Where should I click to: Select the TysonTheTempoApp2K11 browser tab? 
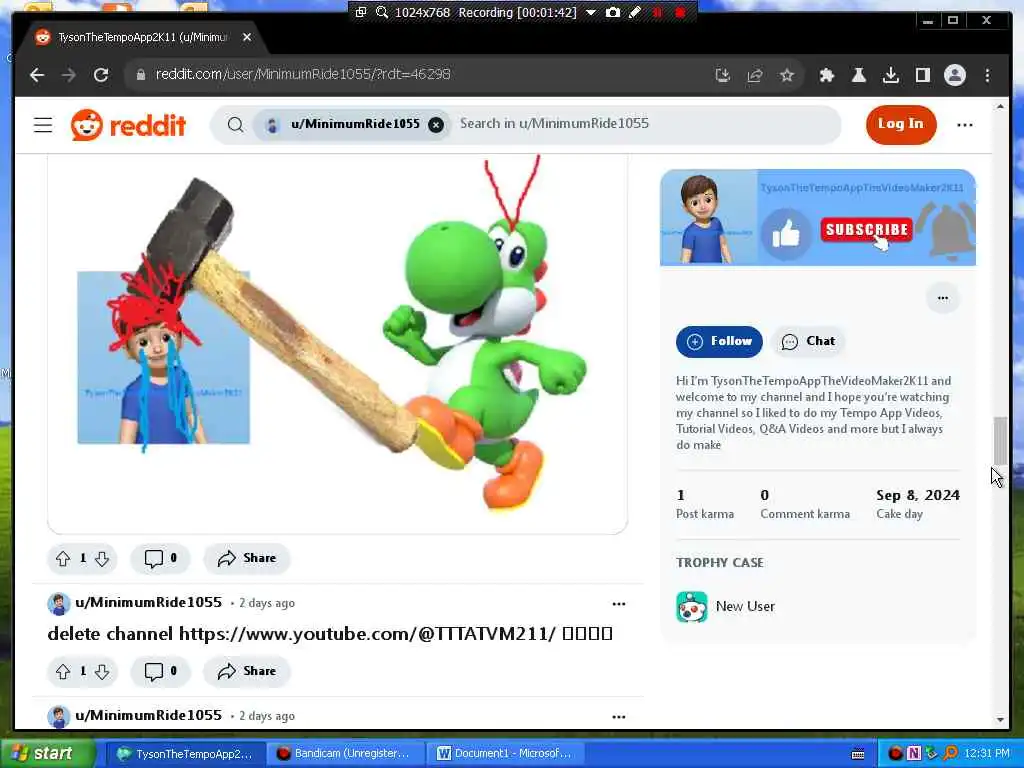142,37
